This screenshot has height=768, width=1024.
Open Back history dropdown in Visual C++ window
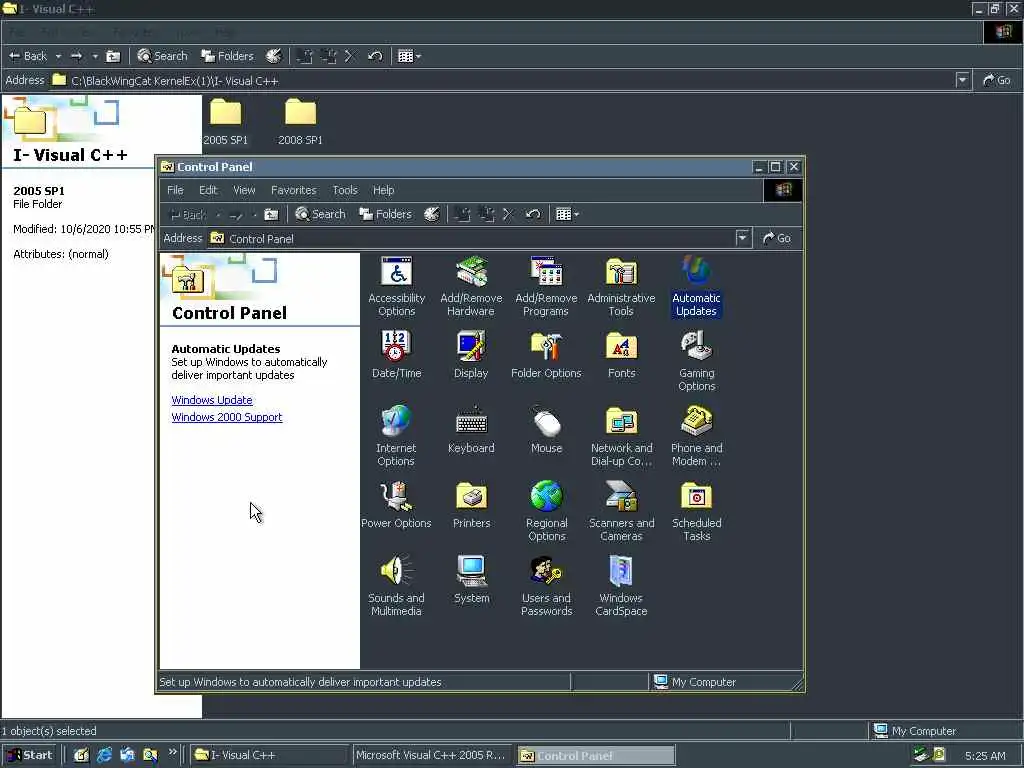pos(58,56)
